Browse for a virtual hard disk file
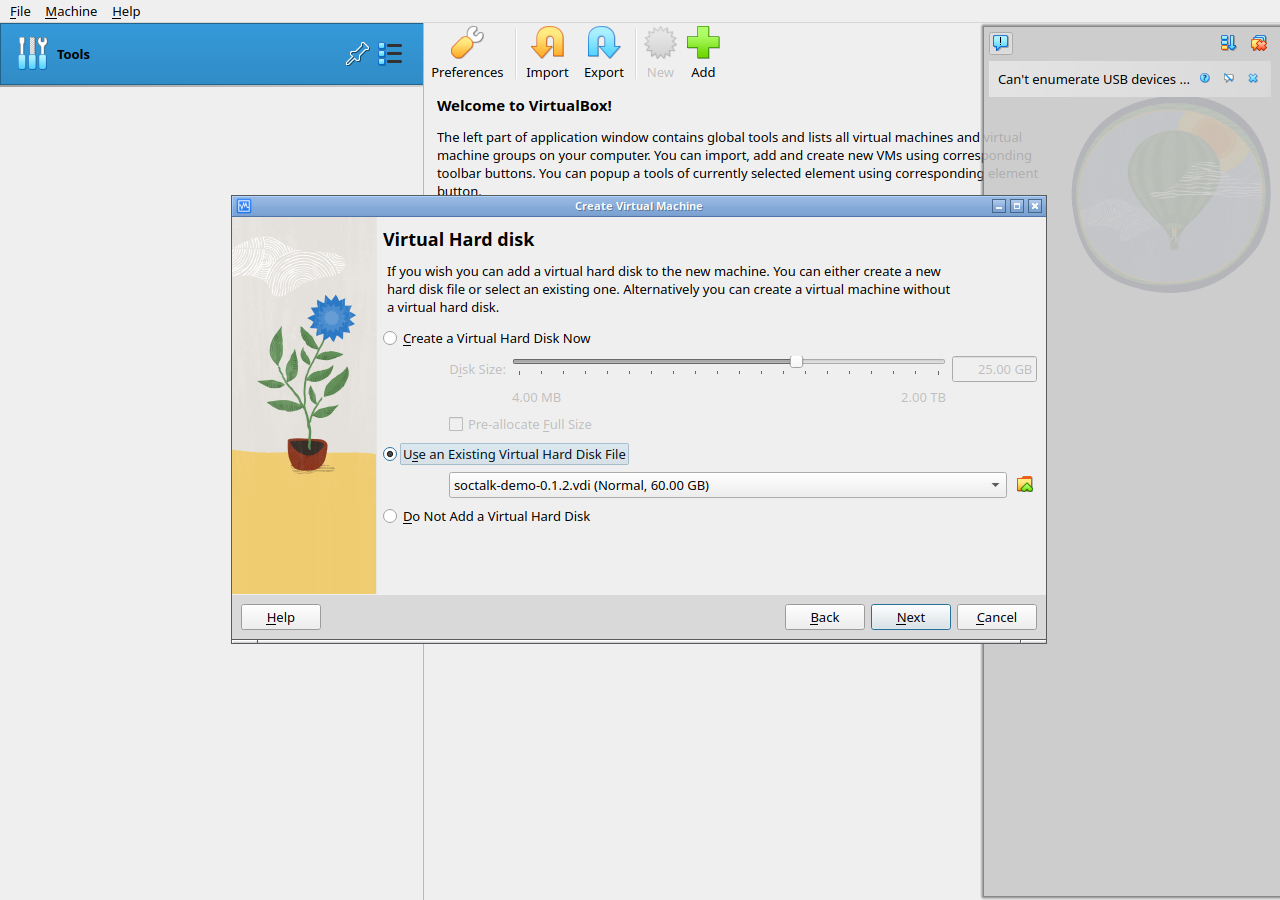 click(x=1025, y=485)
